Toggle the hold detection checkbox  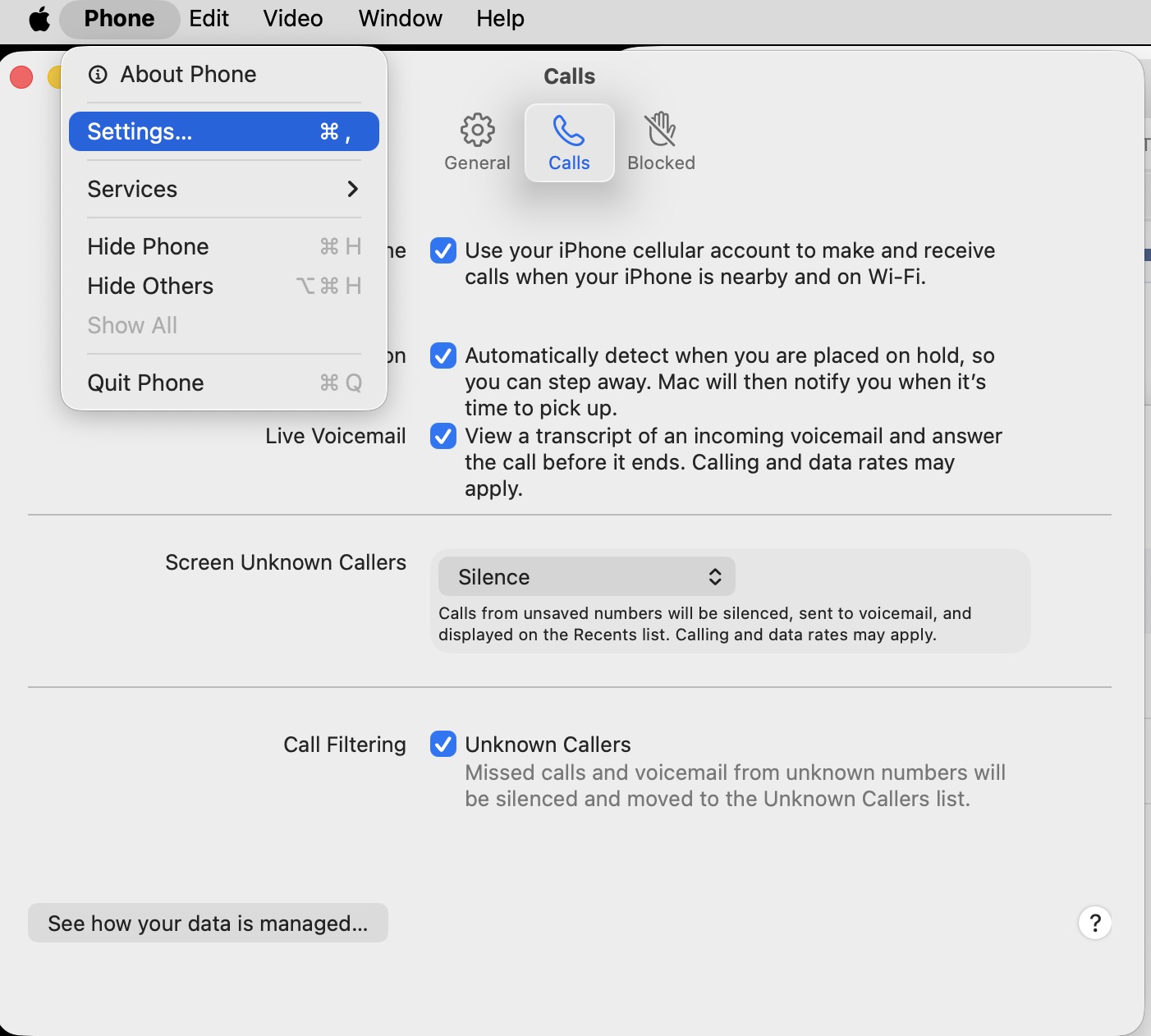point(443,355)
